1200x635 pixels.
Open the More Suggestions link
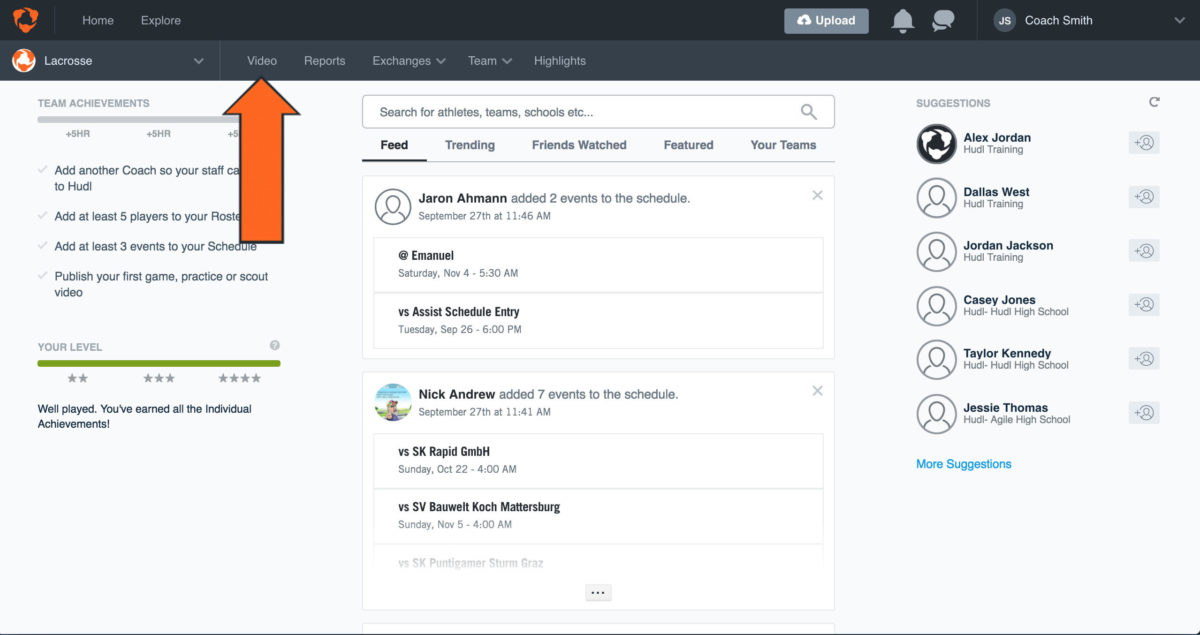pos(963,464)
